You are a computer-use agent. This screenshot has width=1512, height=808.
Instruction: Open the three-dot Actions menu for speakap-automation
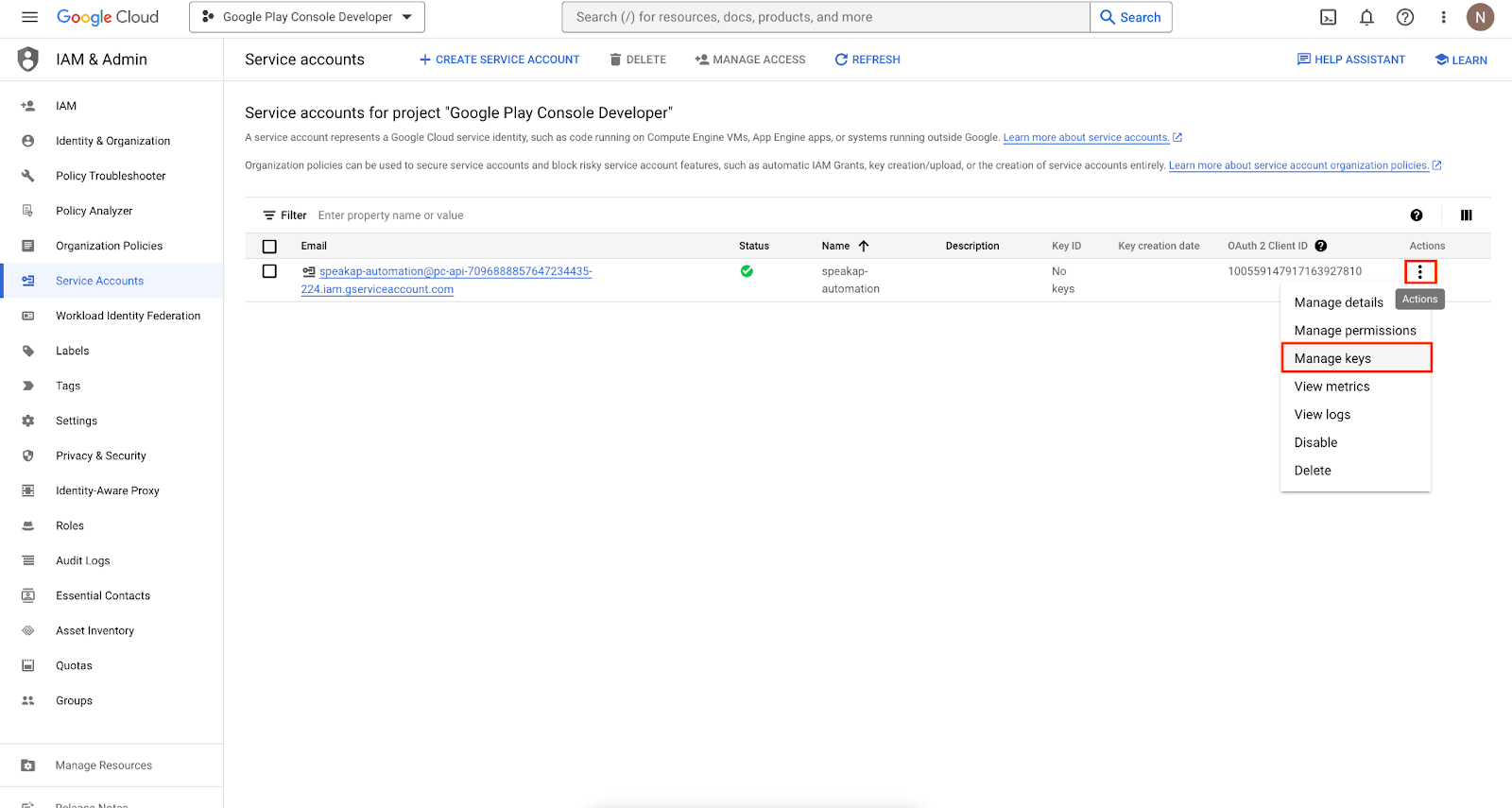[1419, 272]
